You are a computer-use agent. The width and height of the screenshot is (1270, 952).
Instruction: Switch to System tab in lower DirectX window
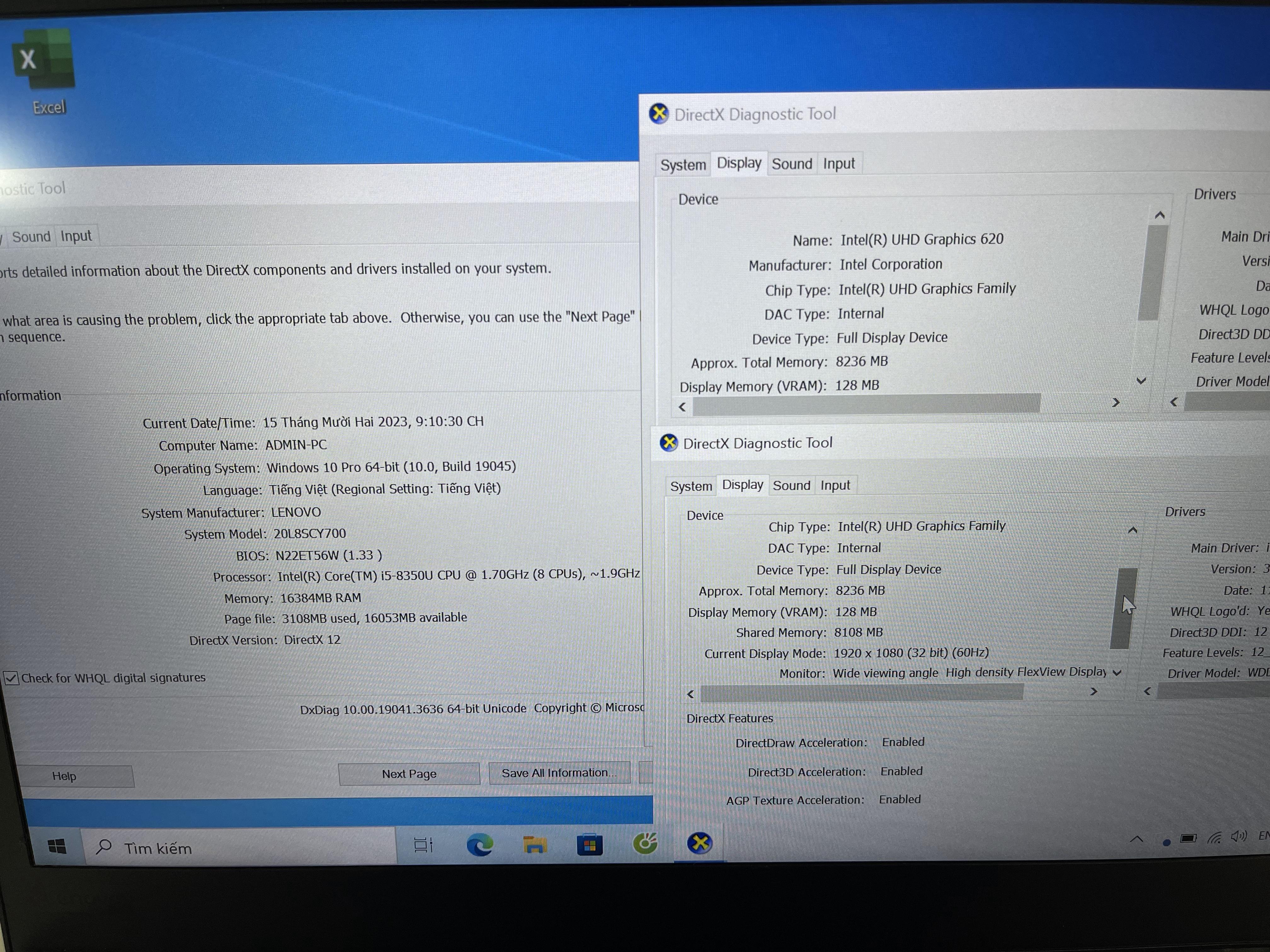point(691,486)
